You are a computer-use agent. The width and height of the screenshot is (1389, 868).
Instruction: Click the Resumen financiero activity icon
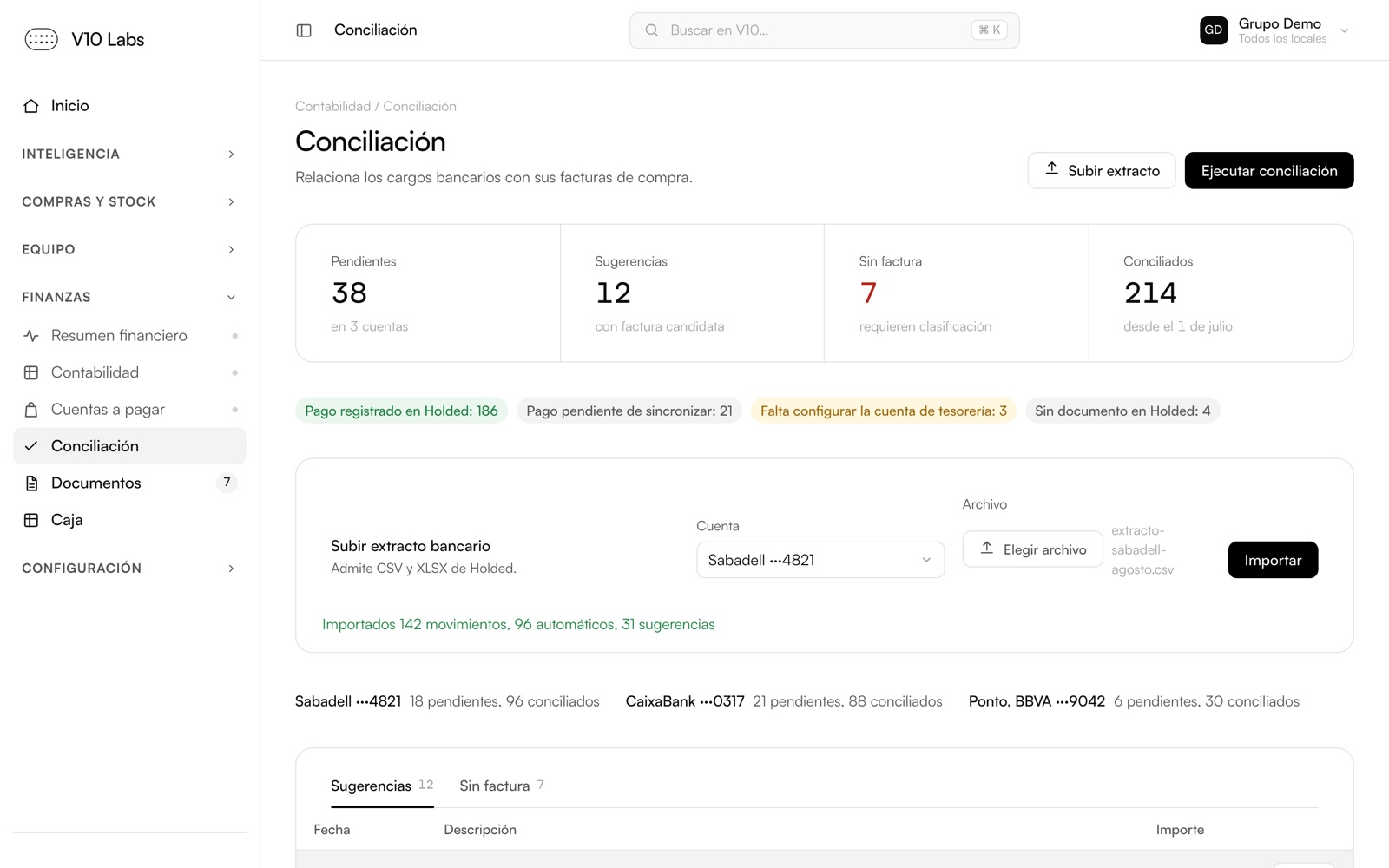coord(31,336)
